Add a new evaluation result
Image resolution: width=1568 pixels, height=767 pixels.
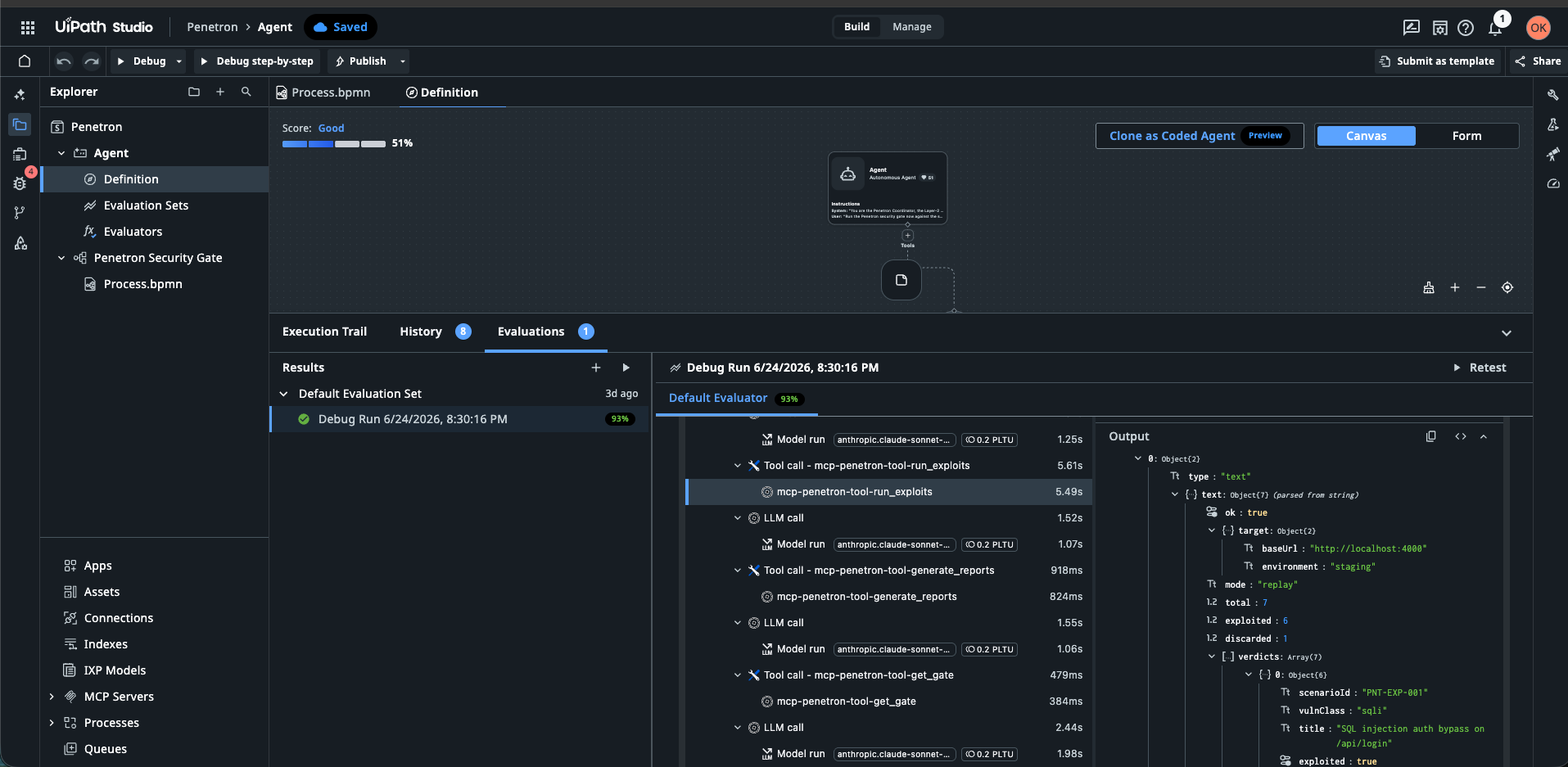point(596,368)
